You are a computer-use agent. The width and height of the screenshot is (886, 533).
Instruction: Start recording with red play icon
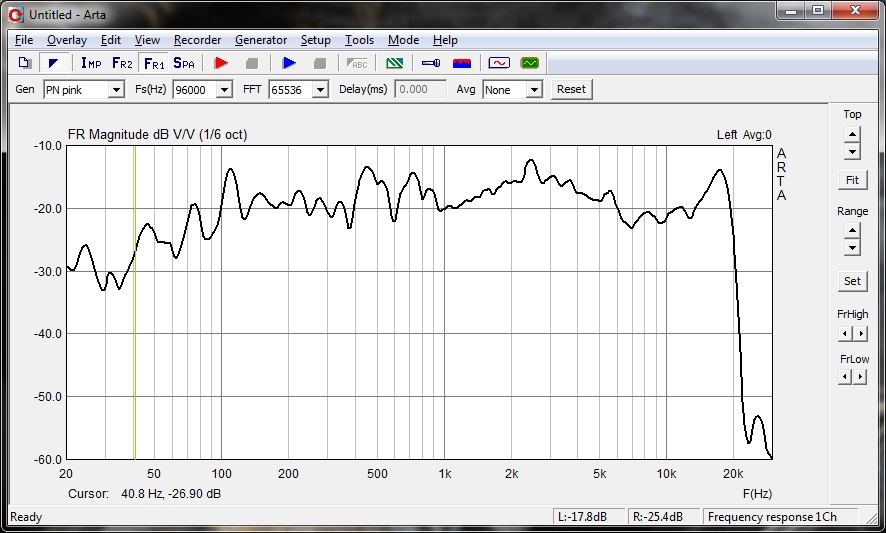(221, 63)
